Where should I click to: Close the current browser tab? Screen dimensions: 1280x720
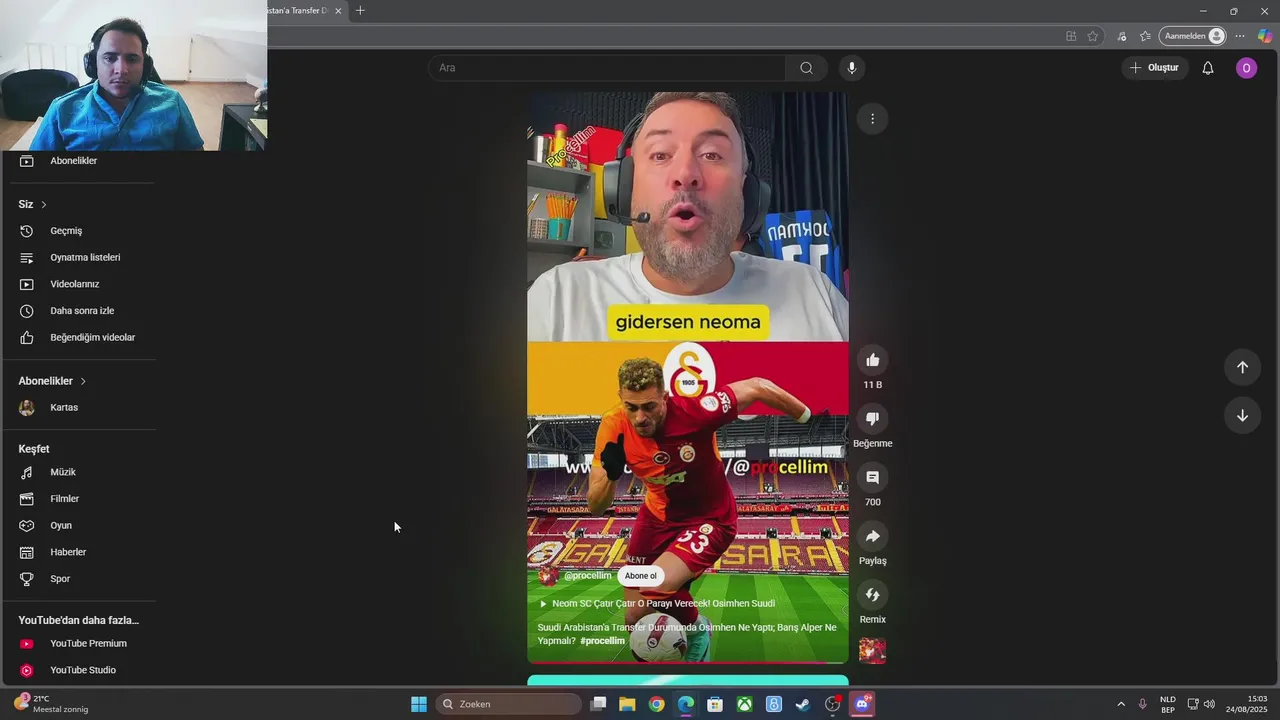pos(338,11)
